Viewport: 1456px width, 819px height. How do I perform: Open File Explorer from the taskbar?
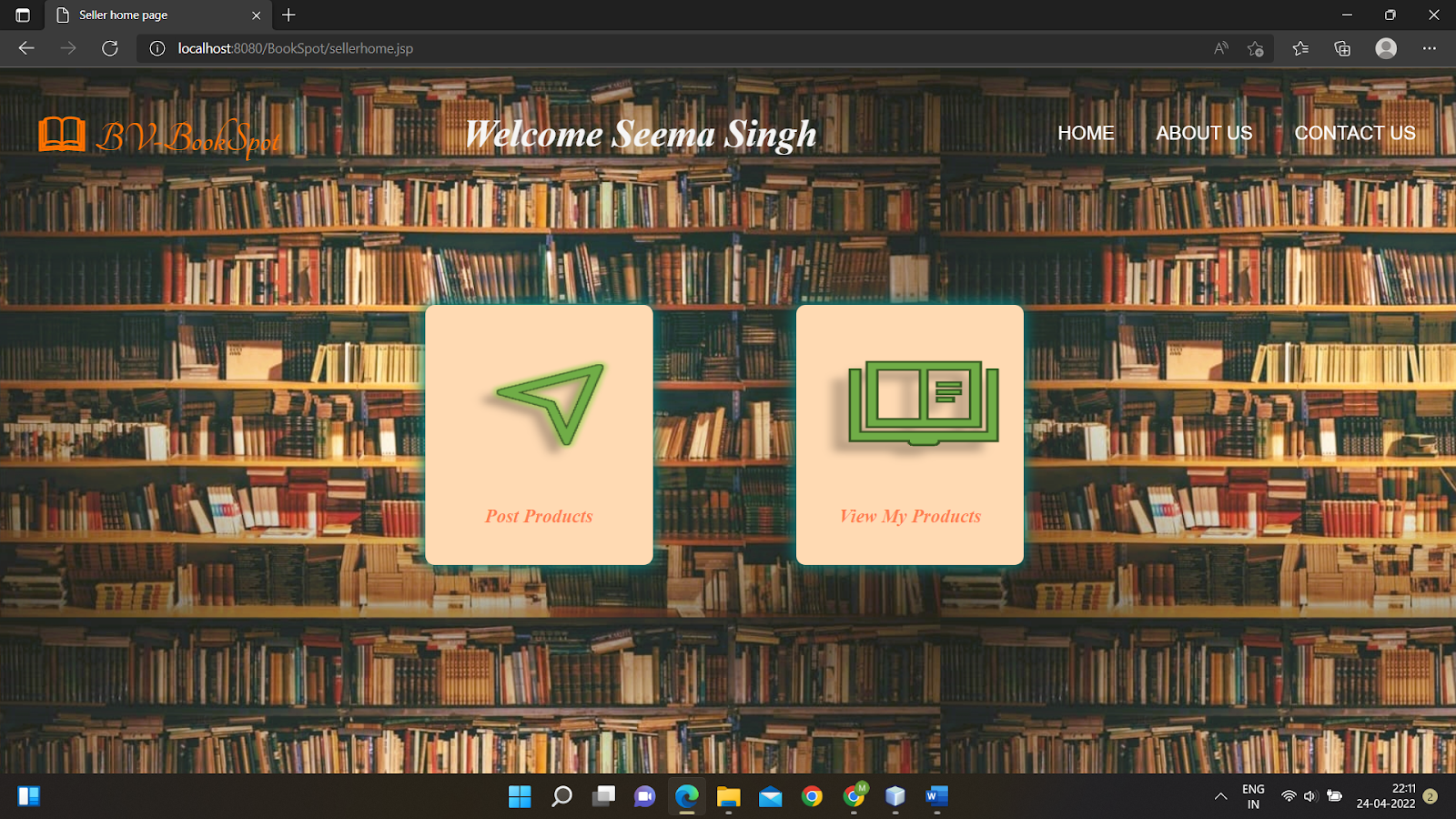(x=728, y=797)
